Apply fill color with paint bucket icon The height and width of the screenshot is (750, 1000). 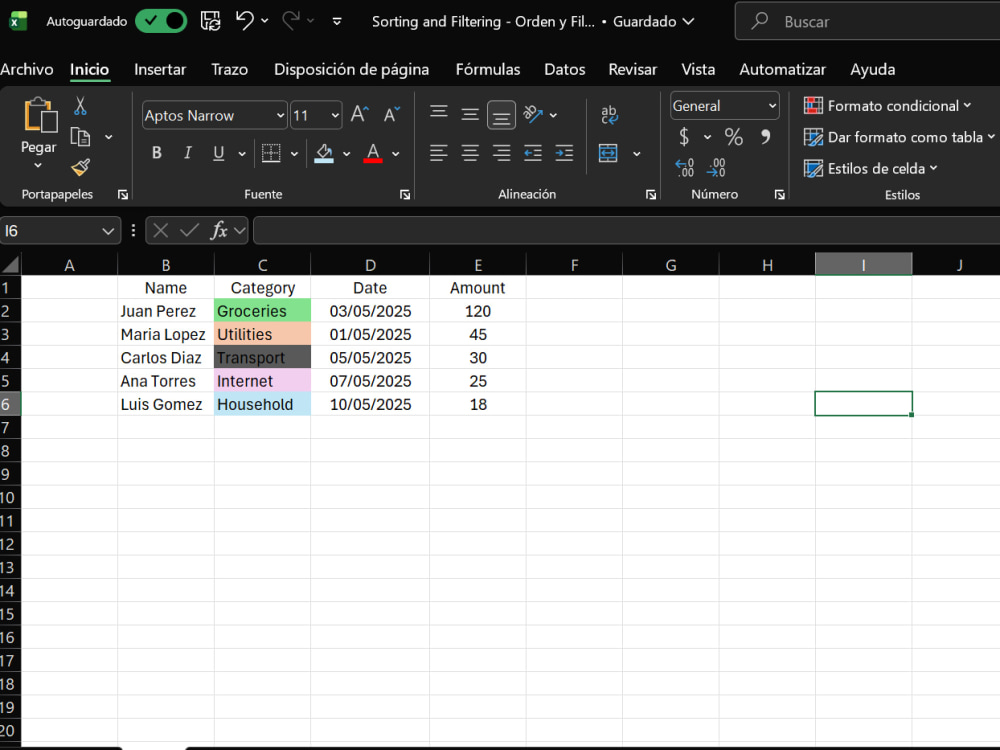coord(324,153)
